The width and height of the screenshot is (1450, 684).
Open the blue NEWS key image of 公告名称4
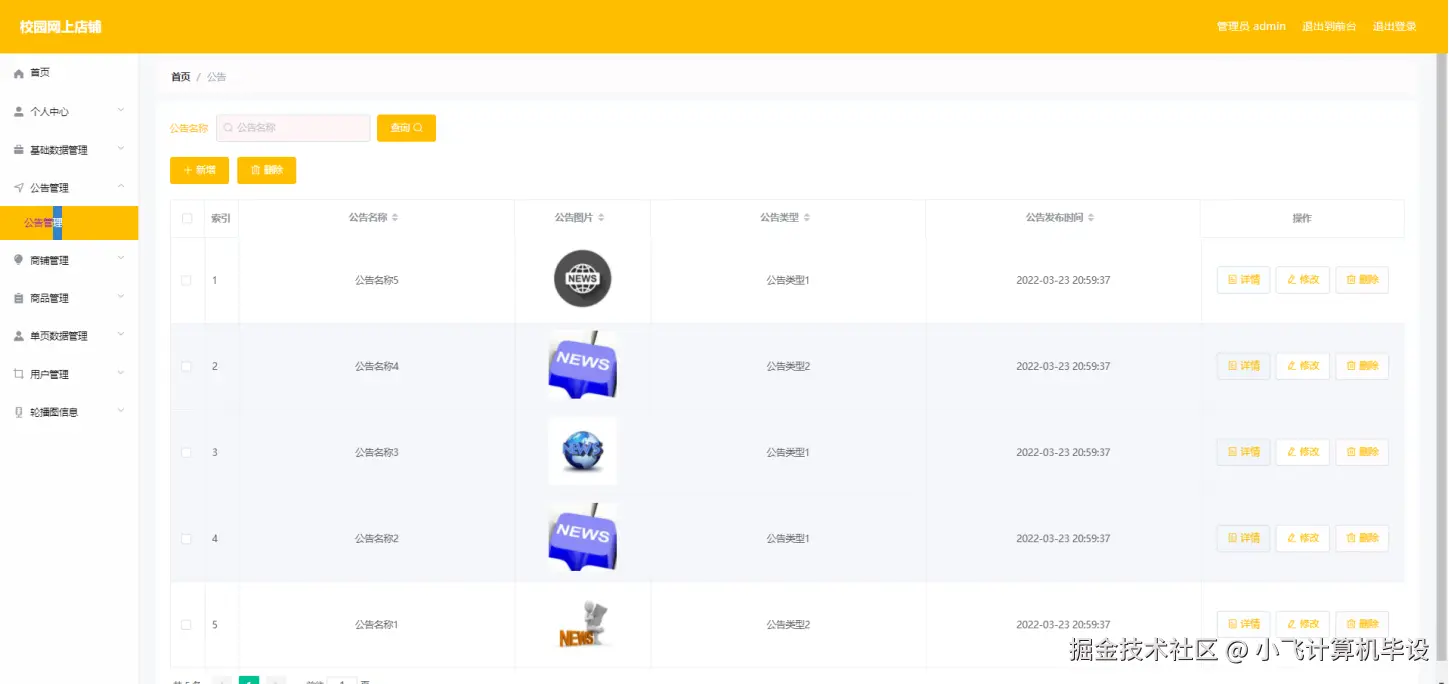click(x=583, y=366)
